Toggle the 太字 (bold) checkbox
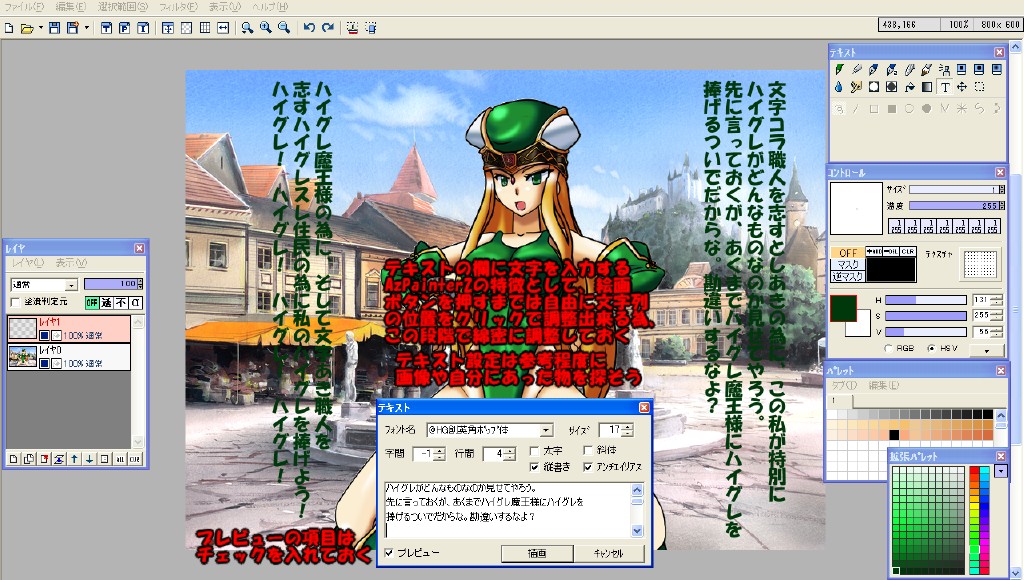The width and height of the screenshot is (1024, 580). click(x=534, y=451)
